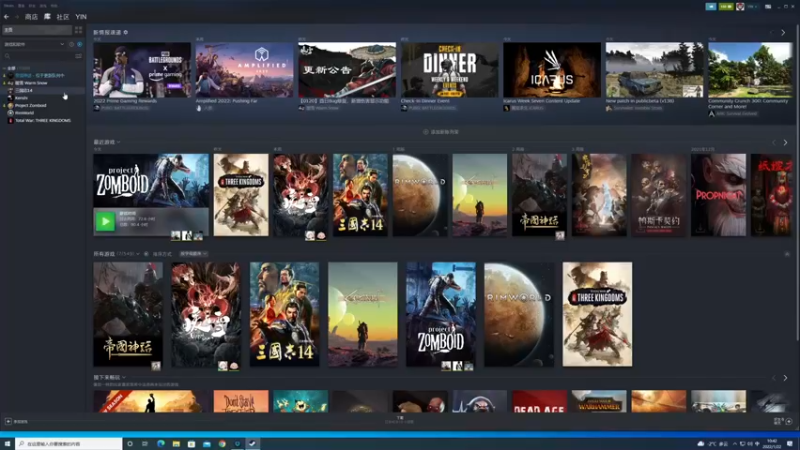Select Total War: THREE KINGDOMS in list
The image size is (800, 450).
[x=43, y=120]
